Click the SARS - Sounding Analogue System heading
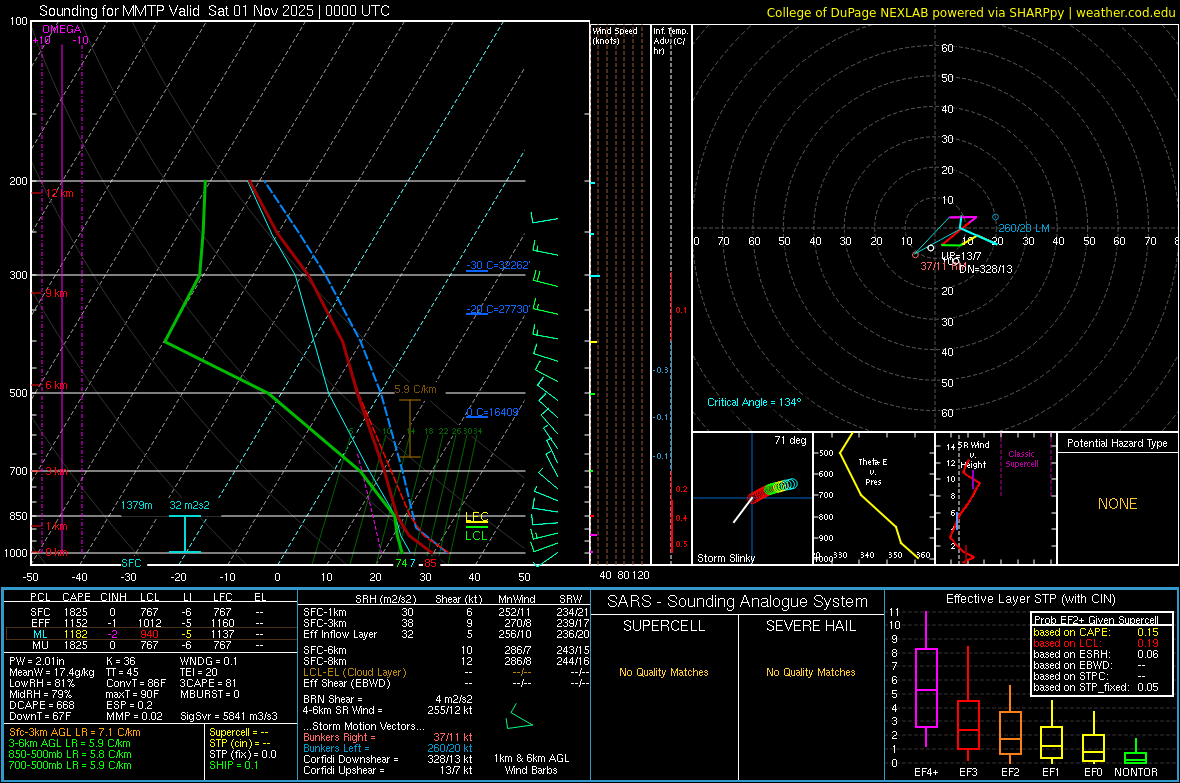 pos(738,602)
